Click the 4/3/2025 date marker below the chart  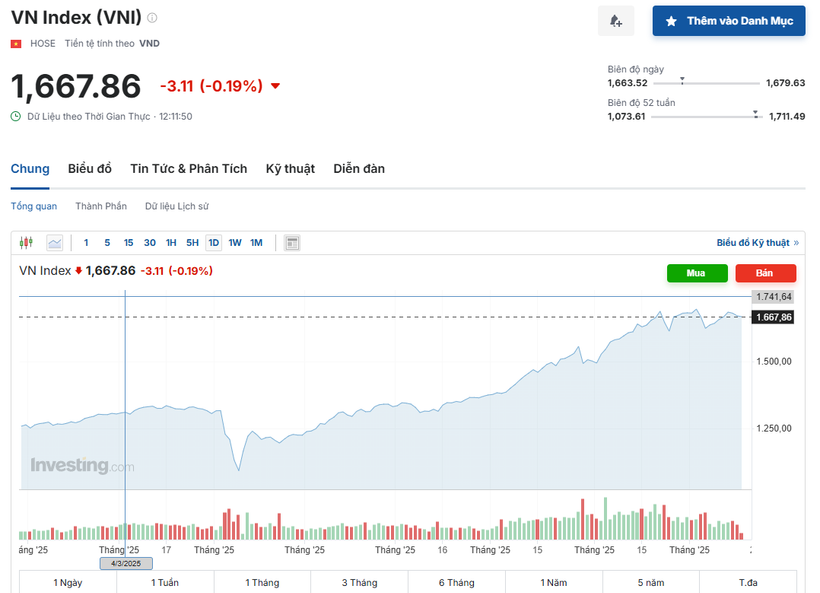(125, 563)
